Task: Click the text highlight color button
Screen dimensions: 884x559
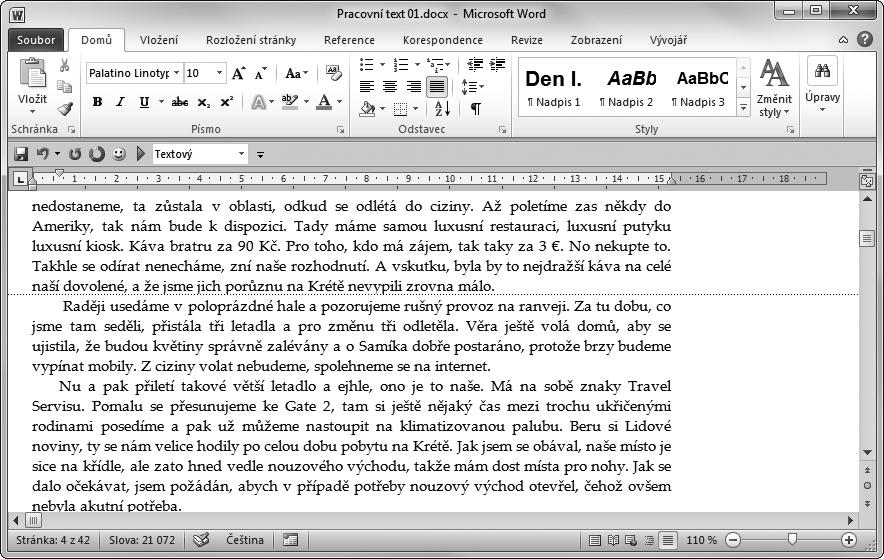Action: 290,102
